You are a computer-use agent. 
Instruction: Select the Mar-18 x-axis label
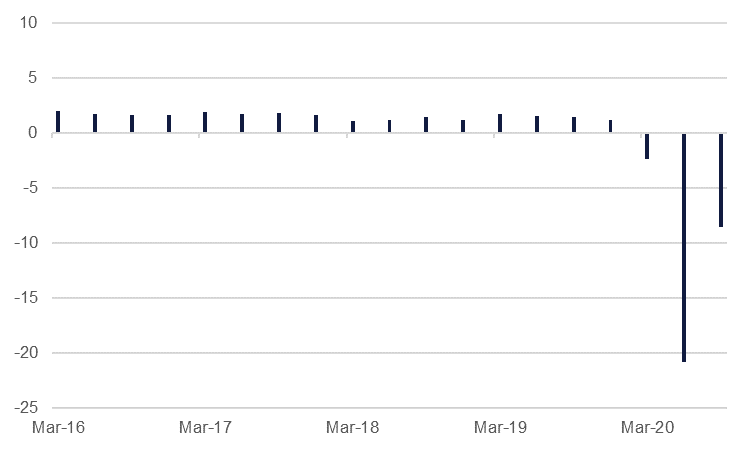click(x=353, y=428)
